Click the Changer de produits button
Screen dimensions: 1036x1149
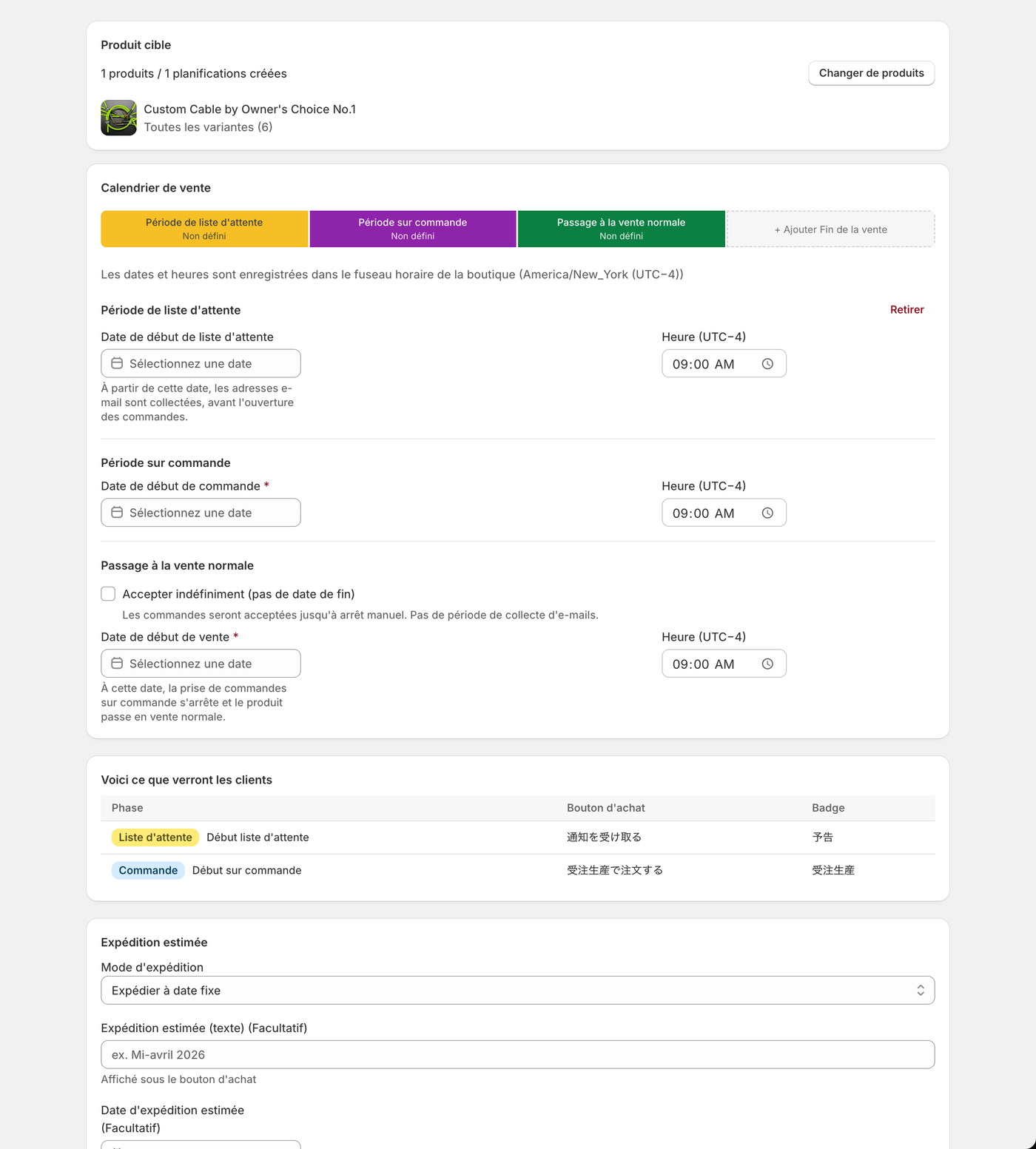871,73
